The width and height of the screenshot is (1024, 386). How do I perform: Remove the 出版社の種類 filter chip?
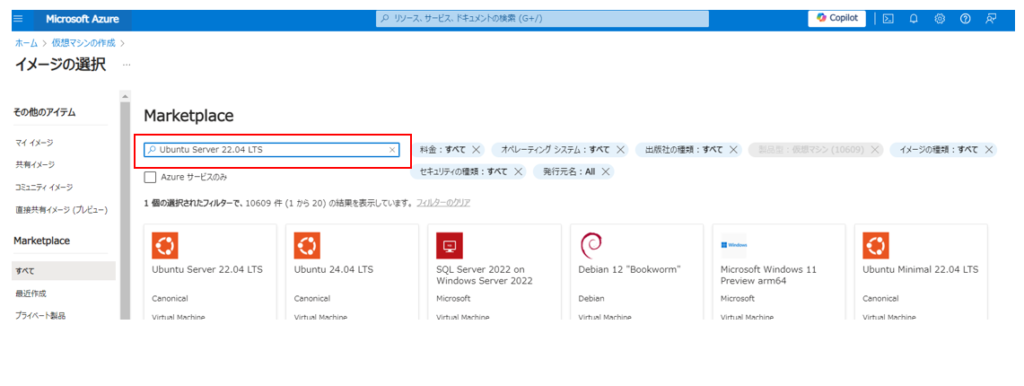tap(733, 150)
